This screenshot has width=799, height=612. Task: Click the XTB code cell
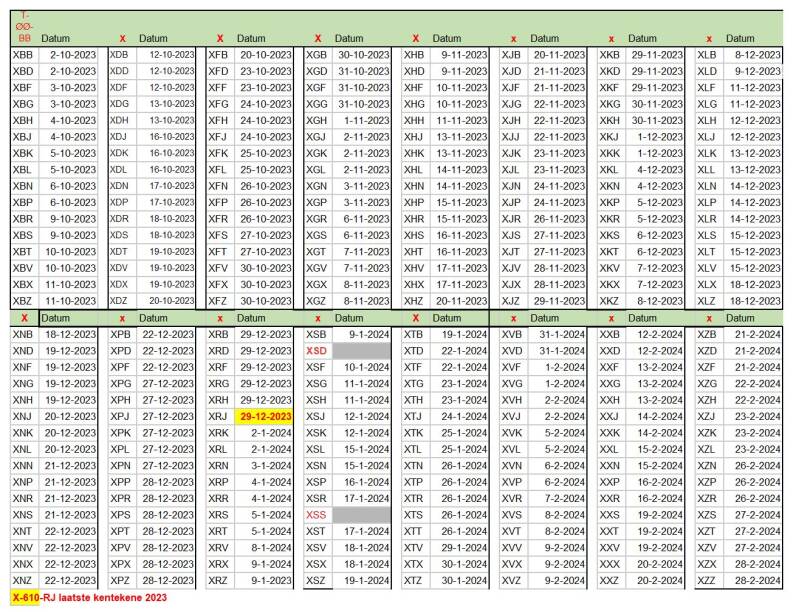coord(414,335)
